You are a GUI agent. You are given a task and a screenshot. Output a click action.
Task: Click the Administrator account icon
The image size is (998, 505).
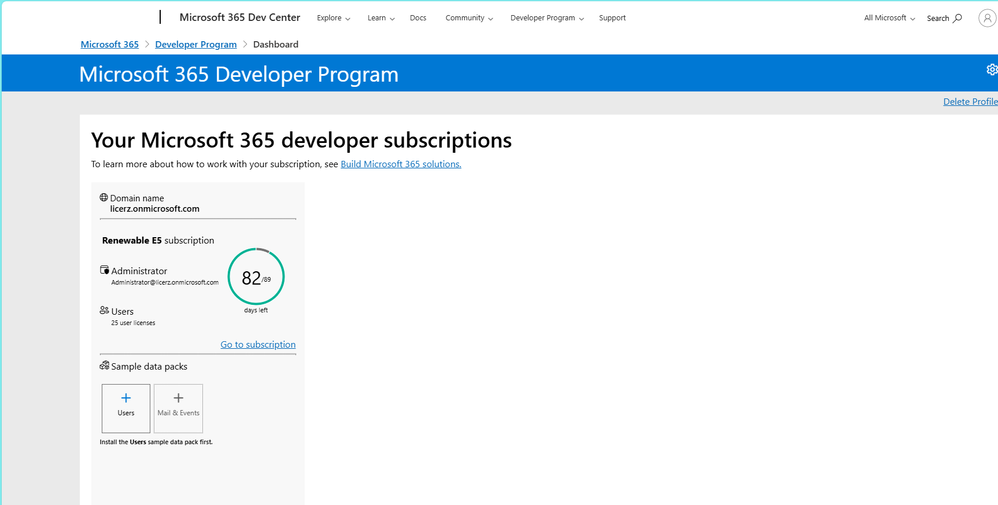104,270
